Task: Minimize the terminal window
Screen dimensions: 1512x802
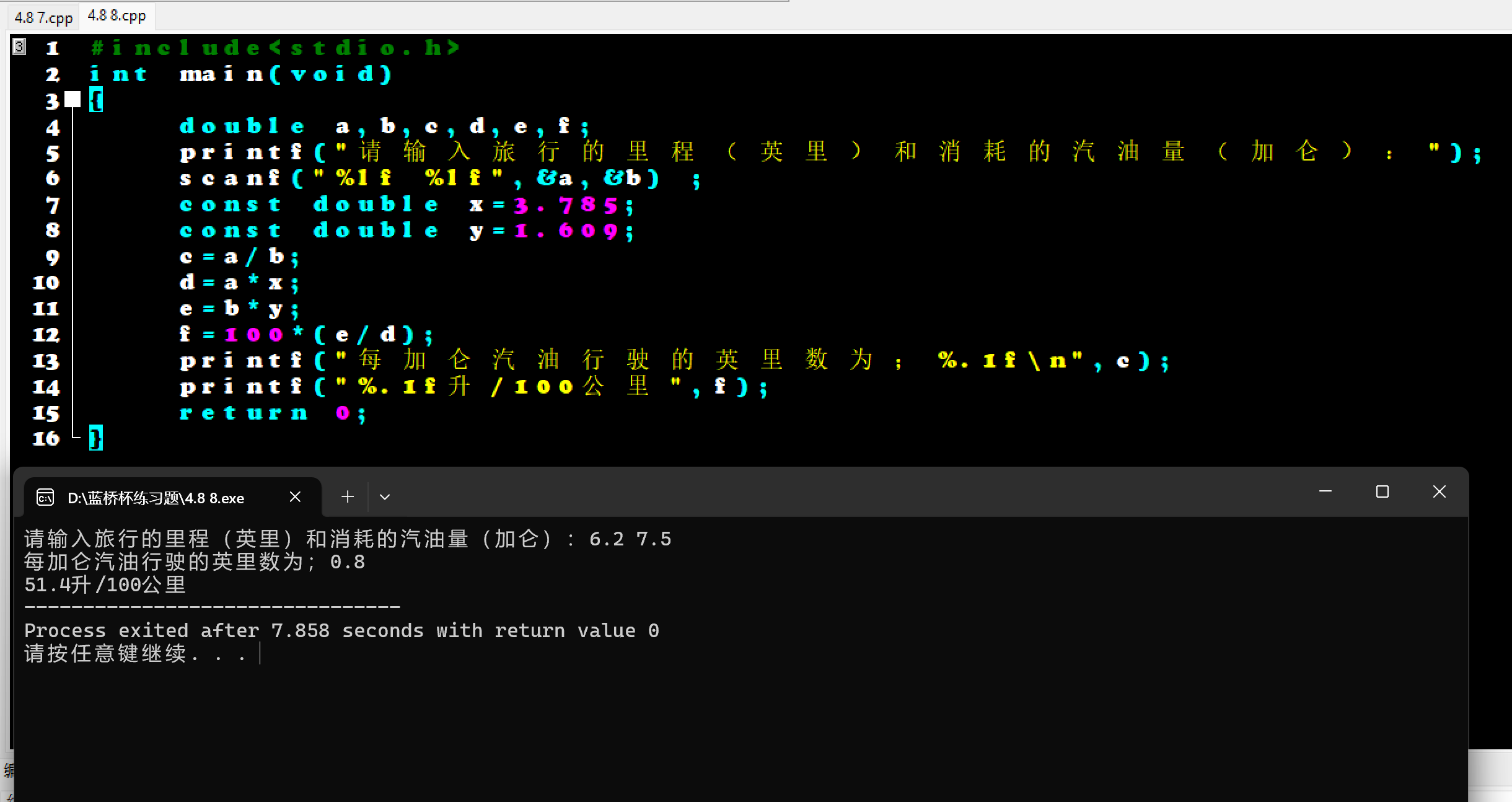Action: [x=1325, y=491]
